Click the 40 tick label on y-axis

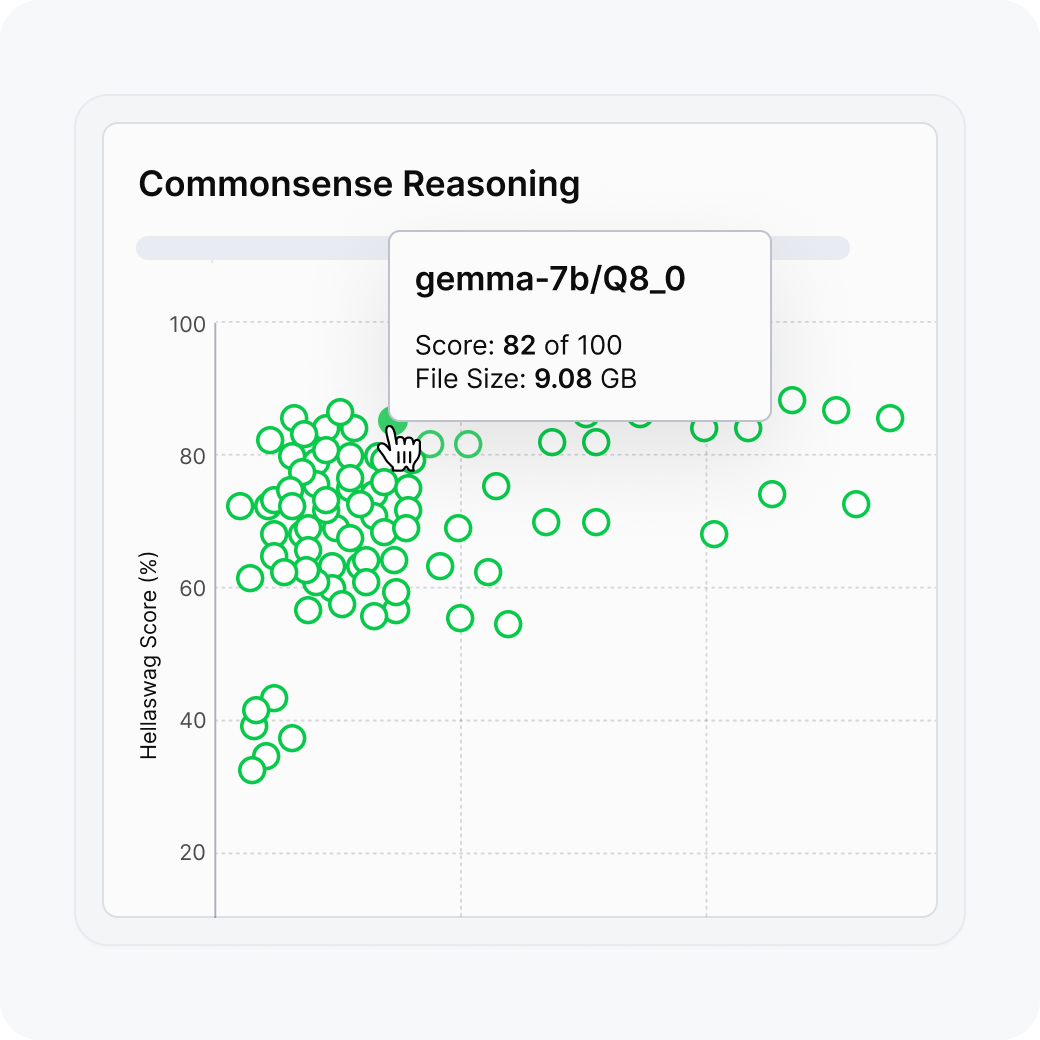(192, 721)
